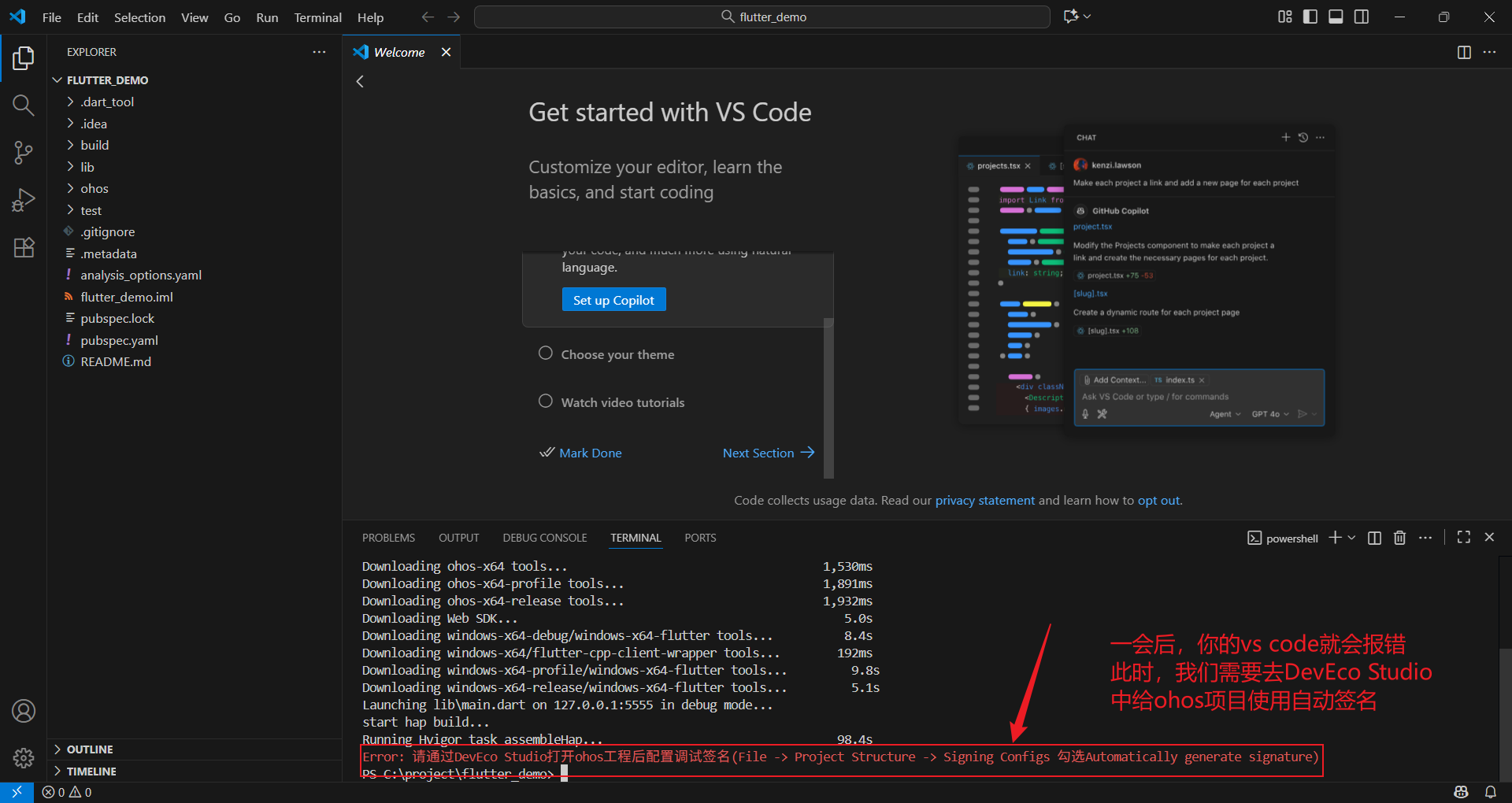Open README.md file
This screenshot has height=803, width=1512.
pos(195,361)
